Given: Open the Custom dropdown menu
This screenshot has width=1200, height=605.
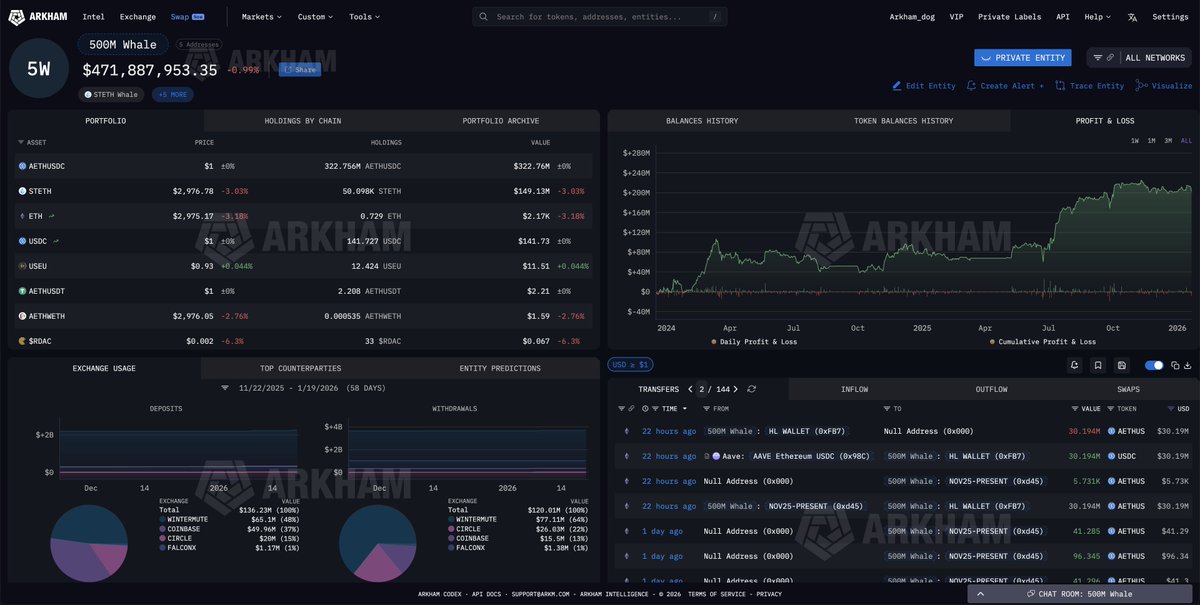Looking at the screenshot, I should pos(315,17).
